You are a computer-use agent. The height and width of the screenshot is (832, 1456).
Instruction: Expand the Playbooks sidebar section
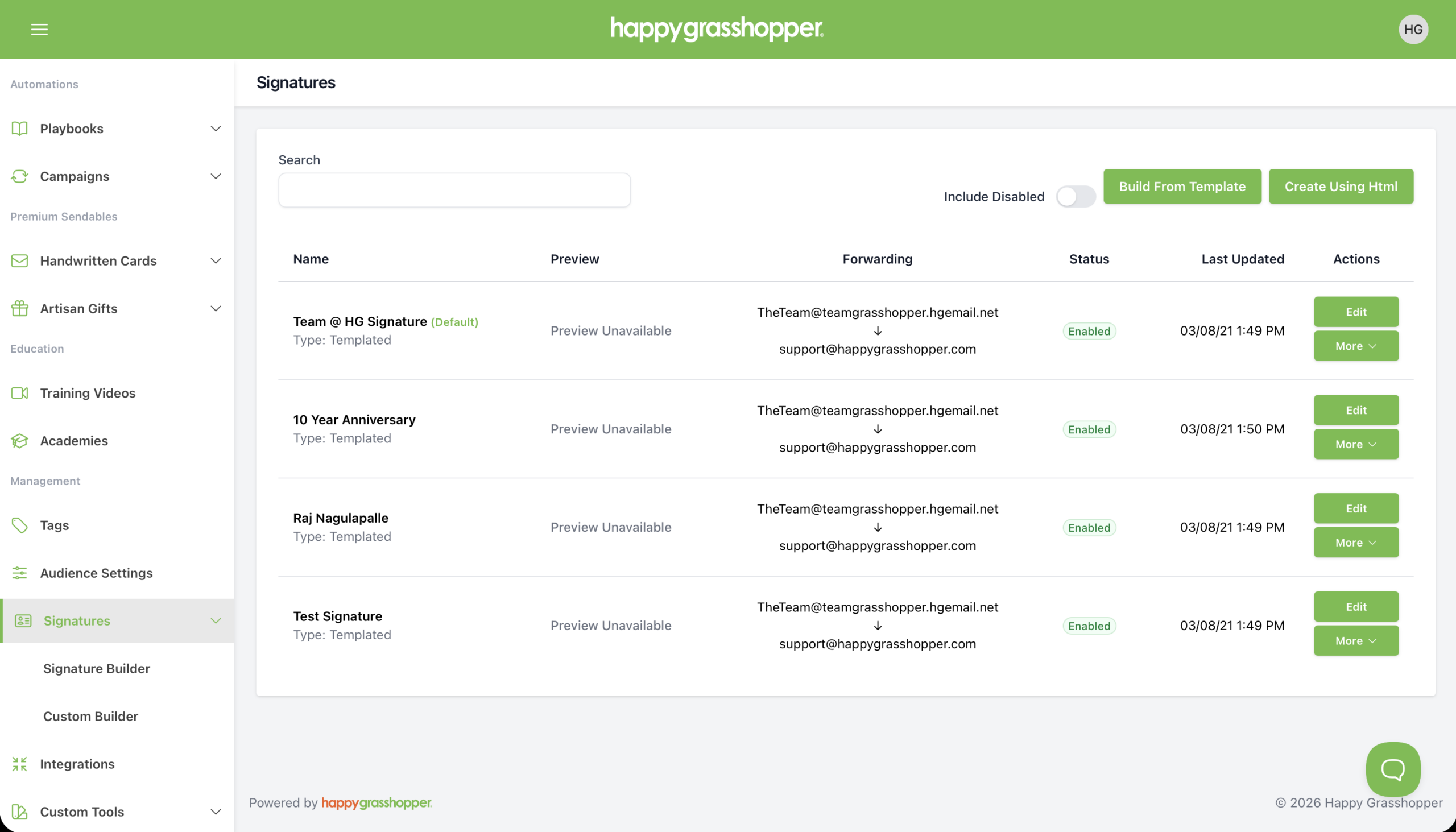point(216,129)
